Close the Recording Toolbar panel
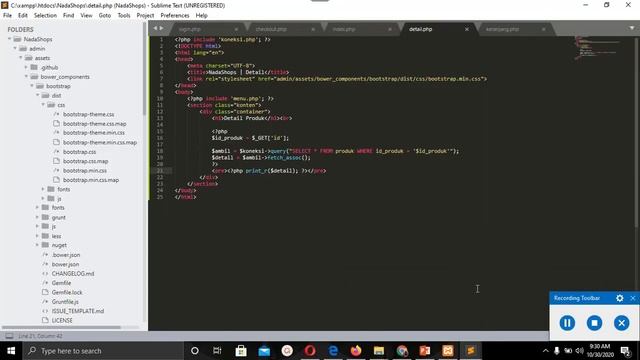The image size is (640, 360). [633, 298]
